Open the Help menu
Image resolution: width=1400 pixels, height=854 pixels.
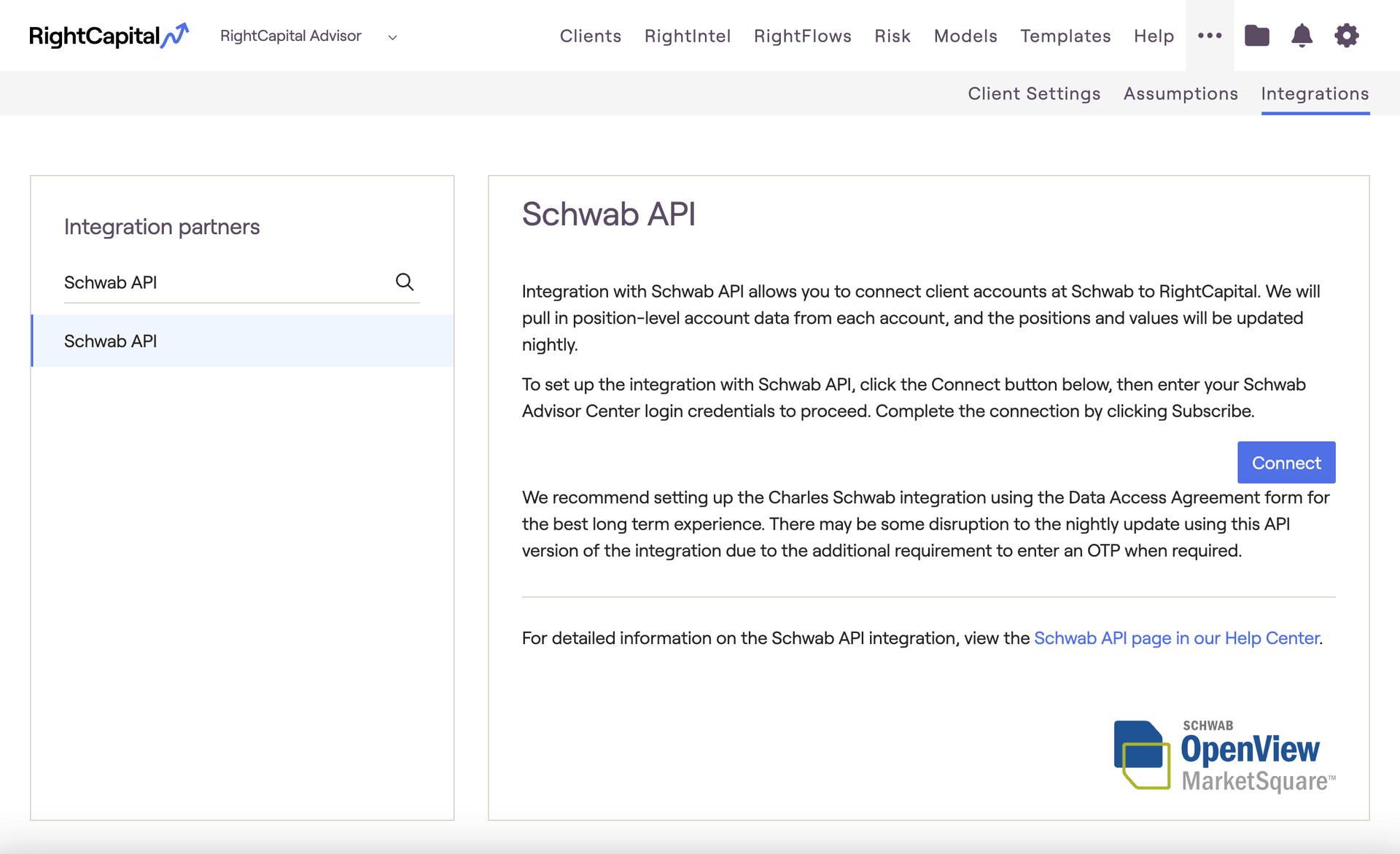tap(1154, 36)
